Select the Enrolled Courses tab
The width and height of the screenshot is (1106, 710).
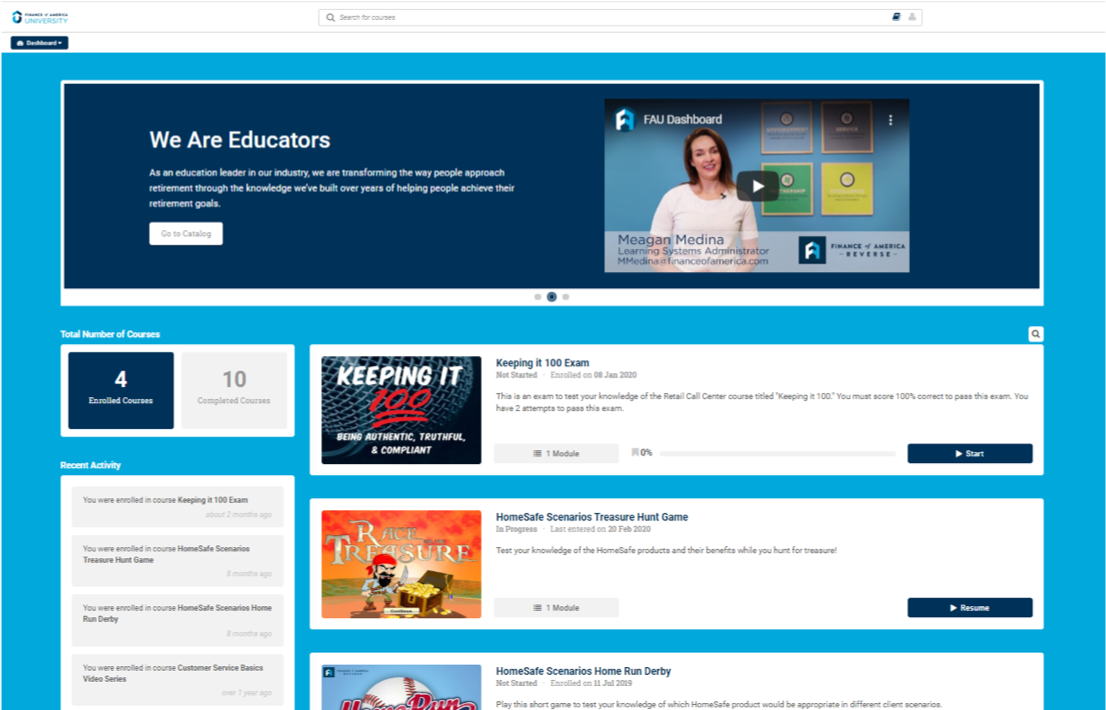[x=121, y=390]
